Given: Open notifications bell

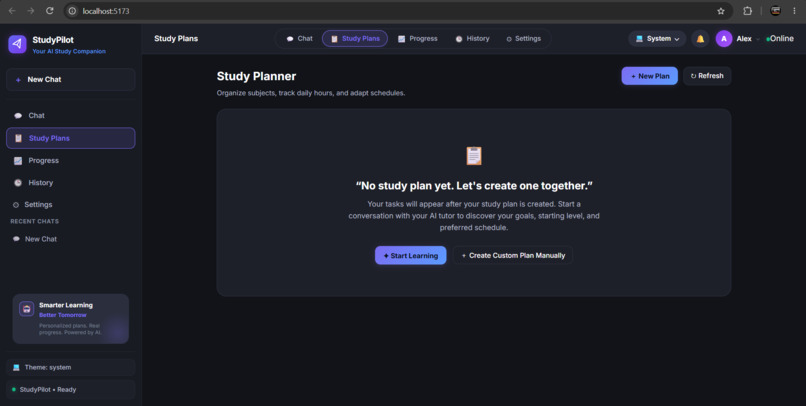Looking at the screenshot, I should click(x=700, y=39).
